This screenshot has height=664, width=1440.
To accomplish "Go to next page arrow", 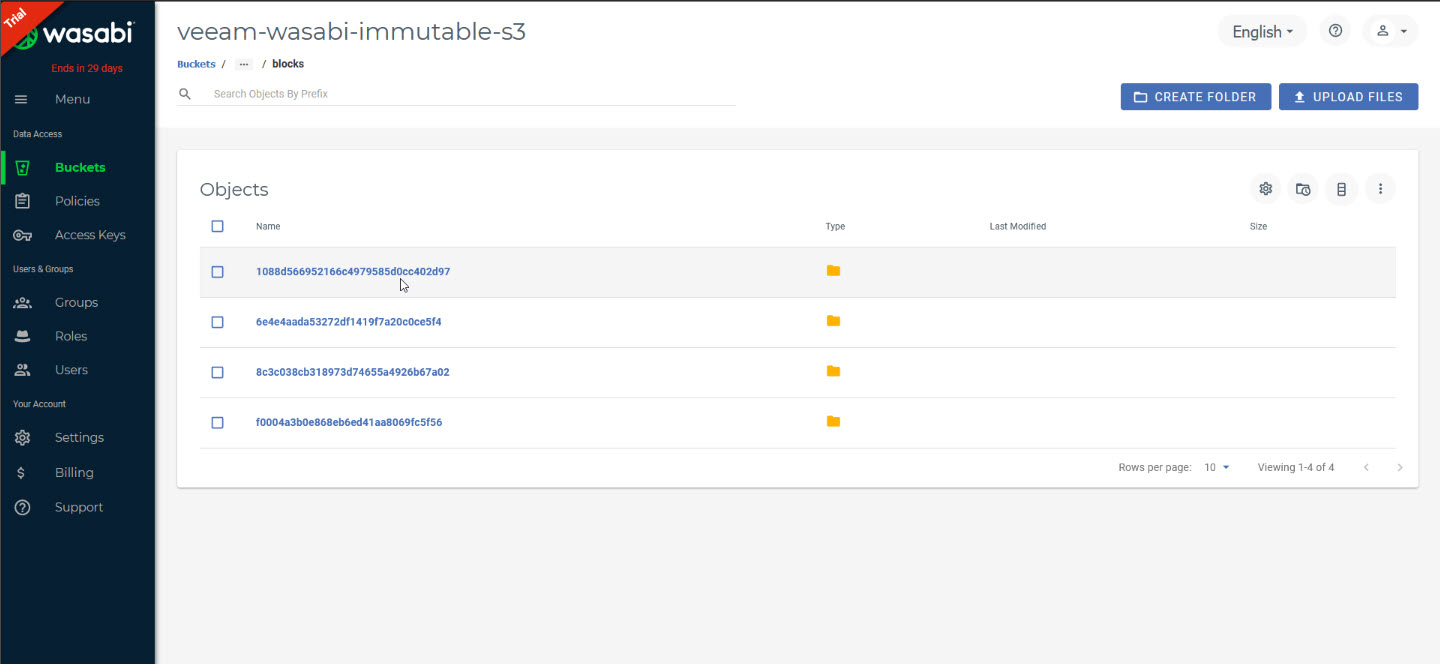I will [1400, 467].
